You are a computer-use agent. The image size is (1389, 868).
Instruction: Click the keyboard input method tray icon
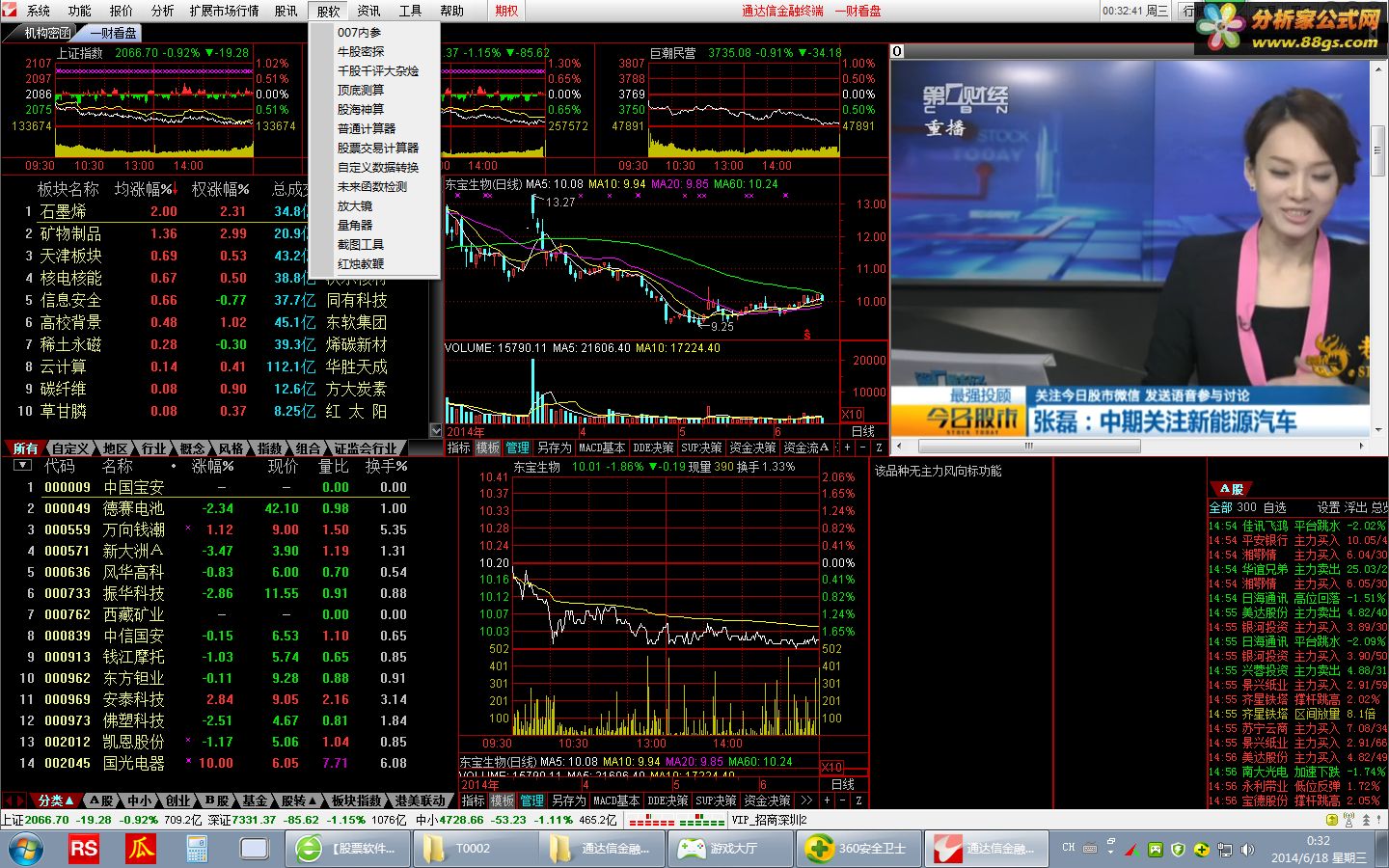(x=1090, y=849)
